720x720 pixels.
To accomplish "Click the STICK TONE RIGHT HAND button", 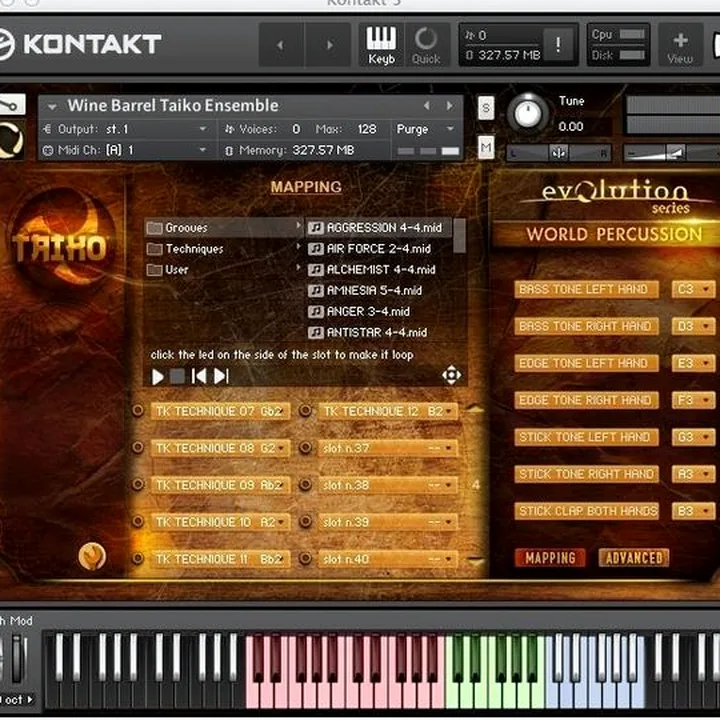I will pyautogui.click(x=586, y=474).
